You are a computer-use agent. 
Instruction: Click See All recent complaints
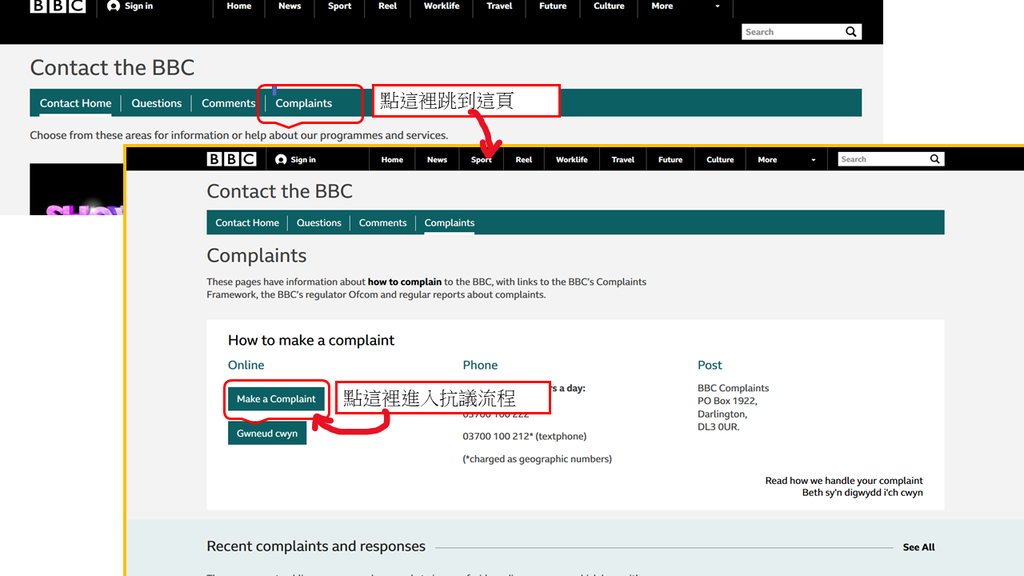tap(918, 547)
